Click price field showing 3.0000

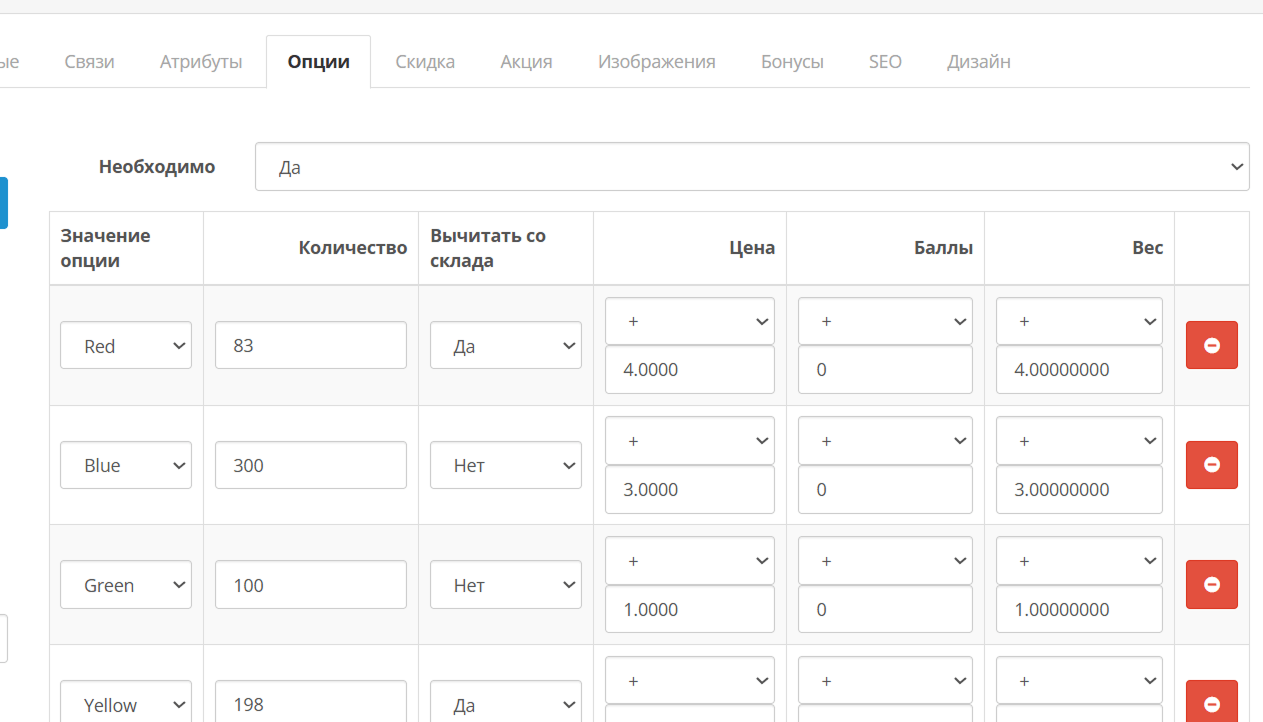pyautogui.click(x=690, y=489)
